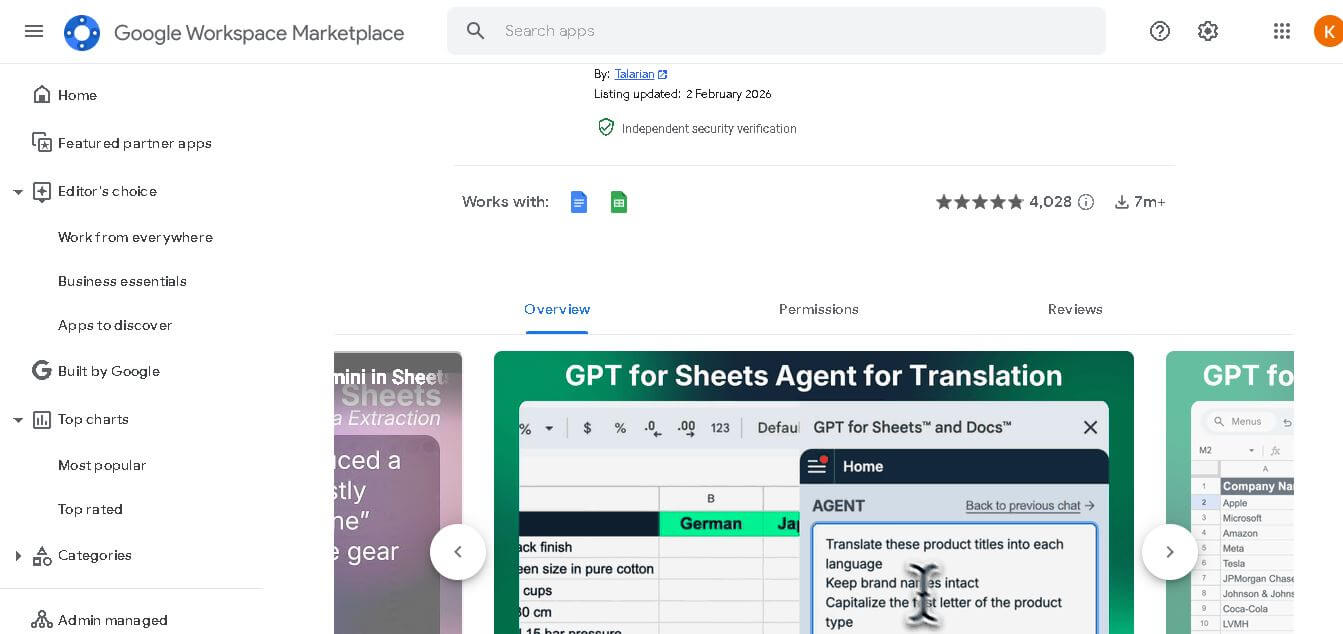Click the 7m+ downloads icon
Screen dimensions: 1343x634
click(1122, 201)
